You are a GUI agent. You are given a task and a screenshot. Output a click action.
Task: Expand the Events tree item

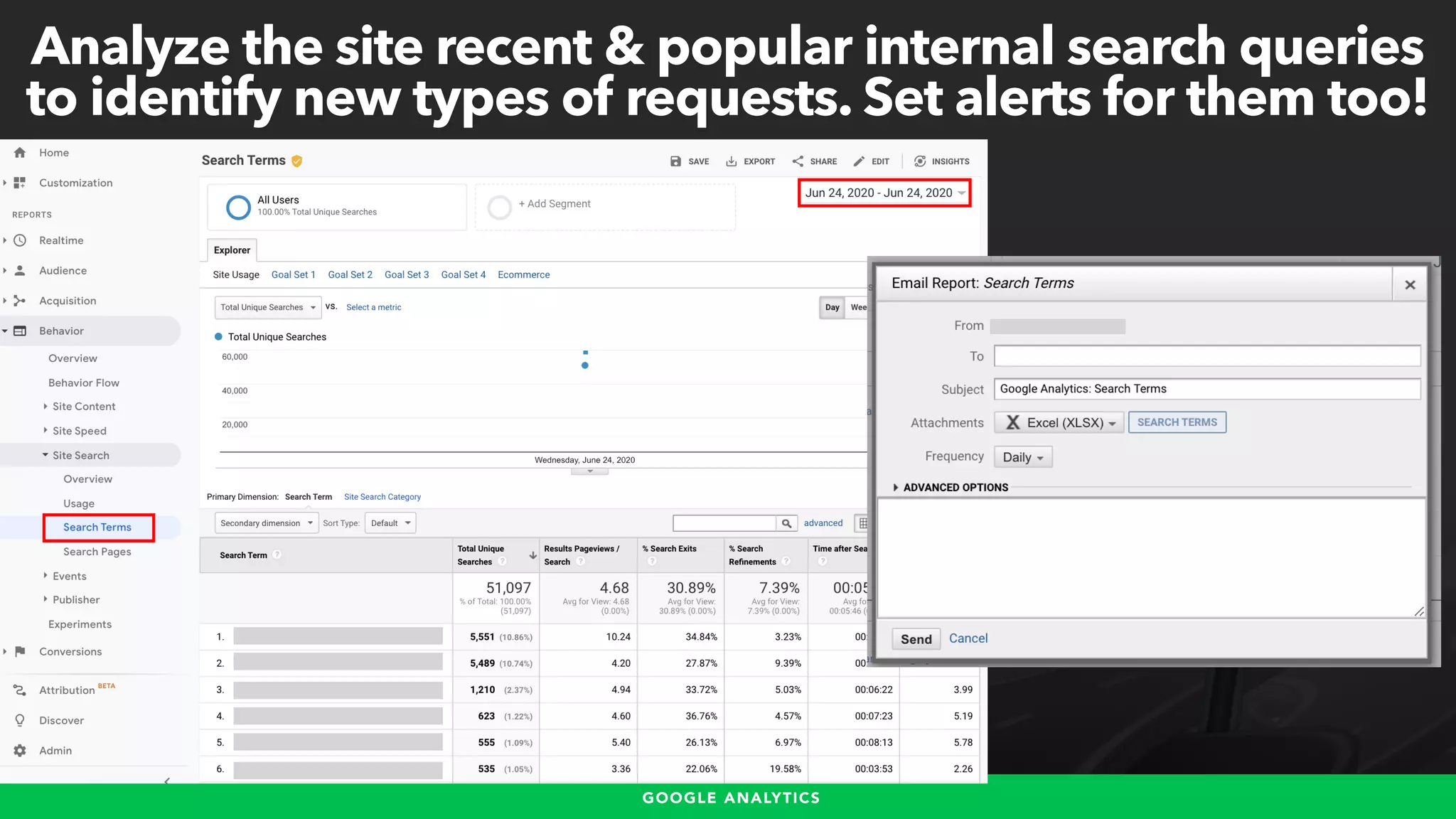click(x=45, y=576)
